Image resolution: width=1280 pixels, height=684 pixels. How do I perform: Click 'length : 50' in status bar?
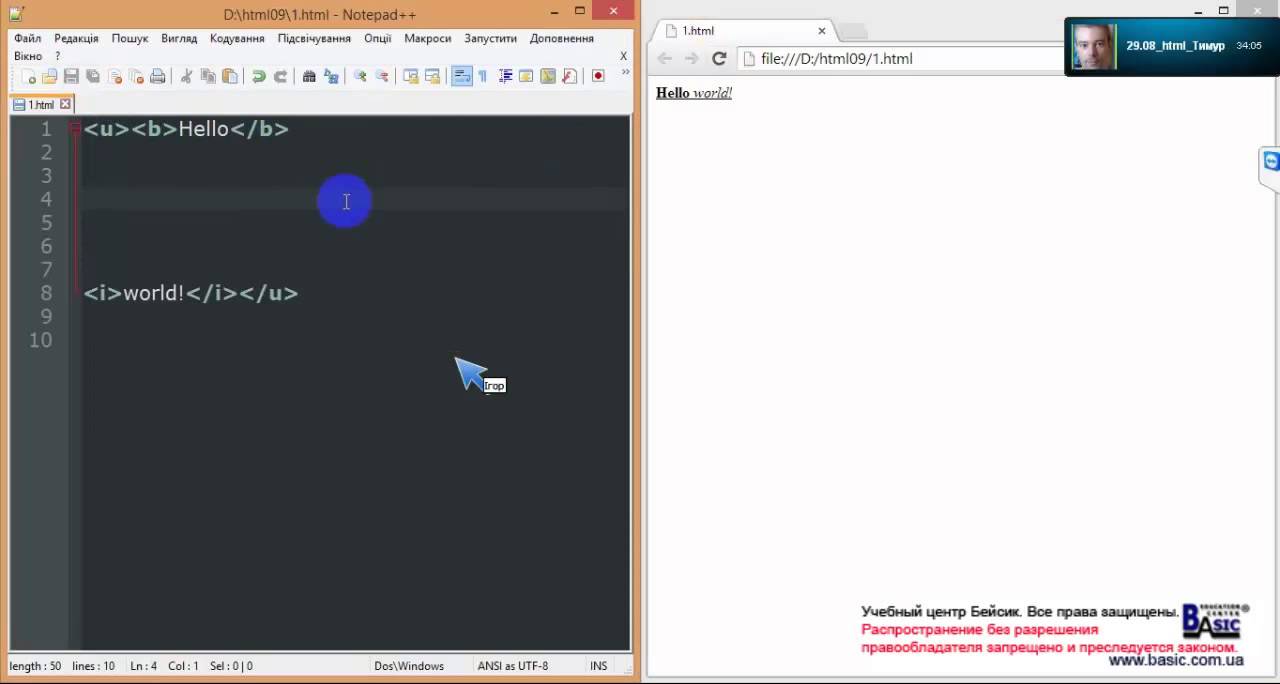(34, 666)
